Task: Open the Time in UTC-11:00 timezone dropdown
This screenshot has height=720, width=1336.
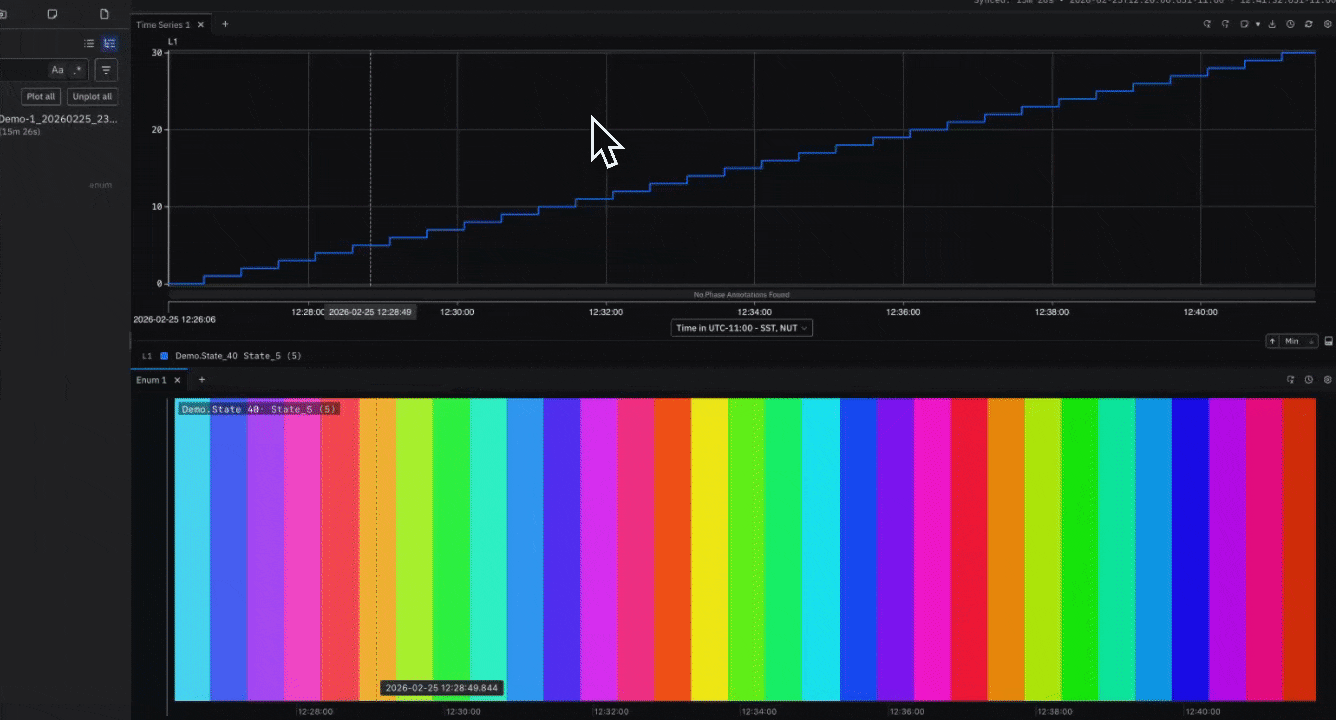Action: tap(742, 328)
